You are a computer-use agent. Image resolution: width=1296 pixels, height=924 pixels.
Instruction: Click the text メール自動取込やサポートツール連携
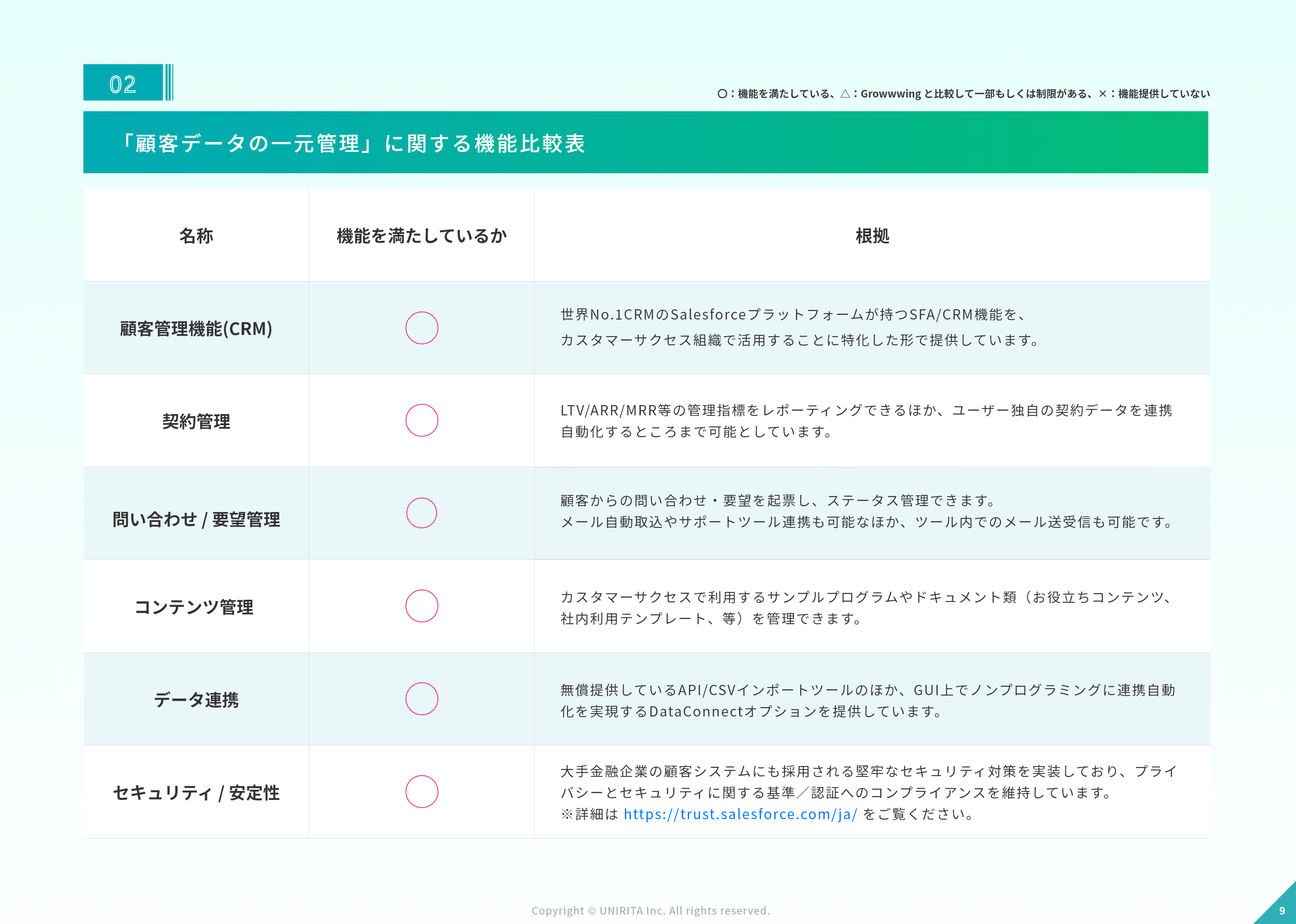(867, 522)
